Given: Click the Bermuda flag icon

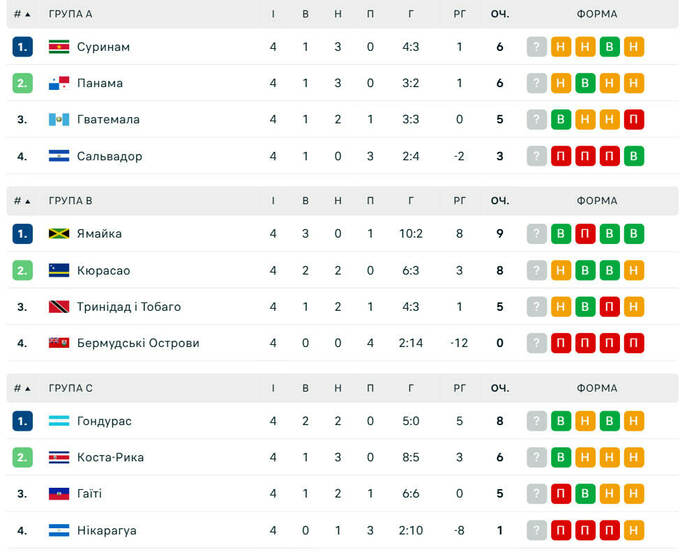Looking at the screenshot, I should pyautogui.click(x=59, y=343).
